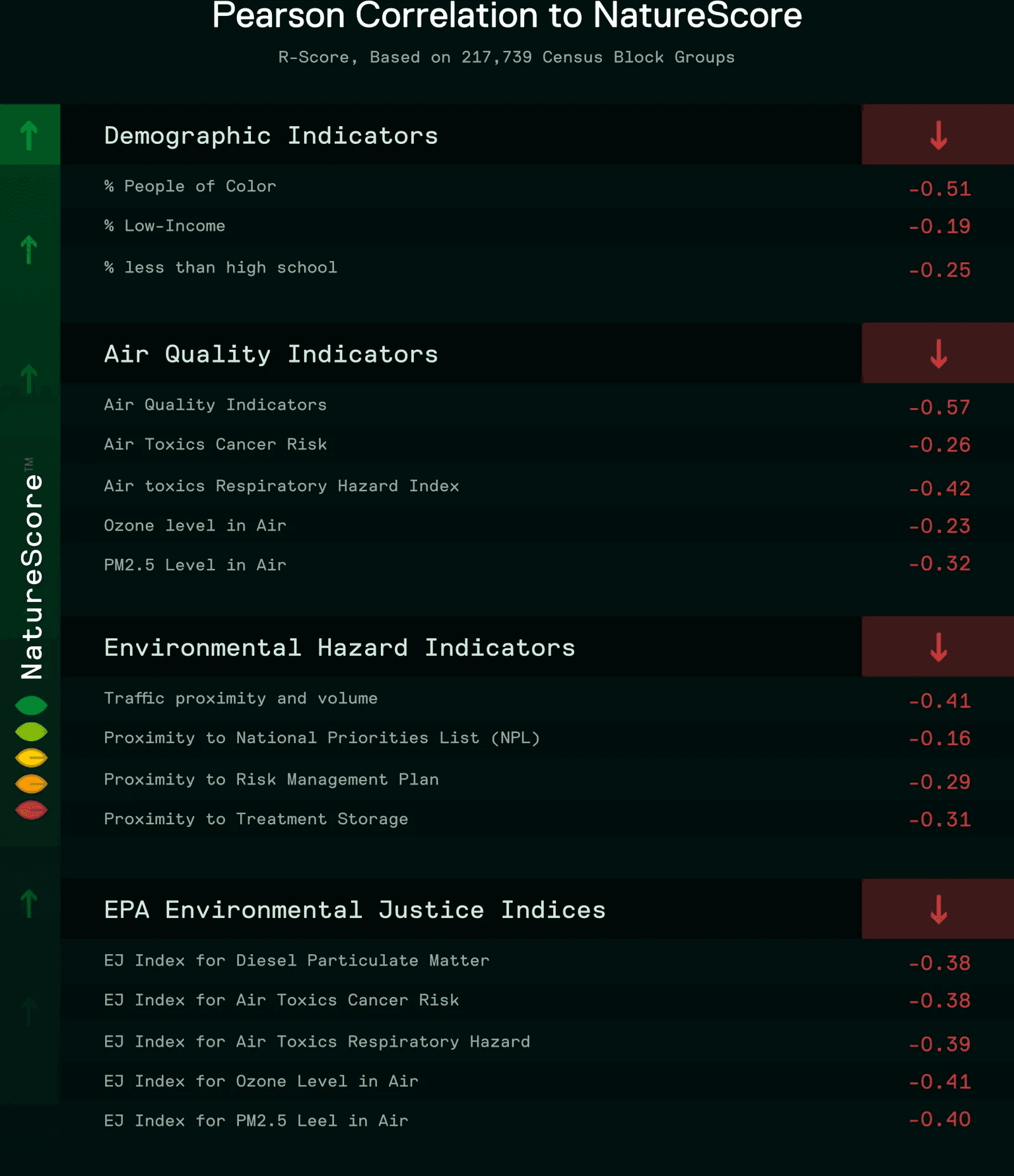This screenshot has height=1176, width=1014.
Task: Click the -0.41 value for EJ Ozone Level
Action: [x=939, y=1082]
